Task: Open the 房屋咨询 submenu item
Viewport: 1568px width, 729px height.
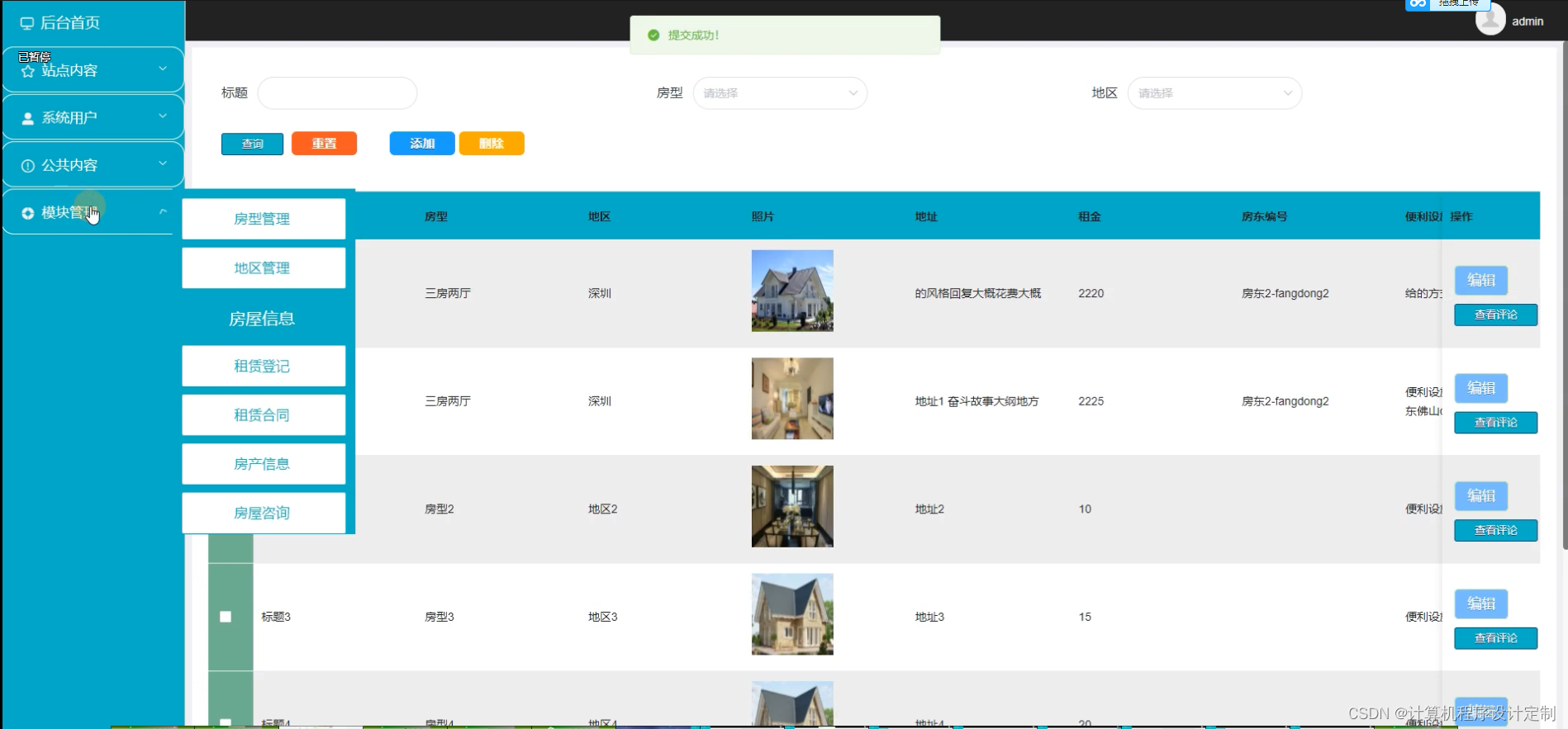Action: pos(264,513)
